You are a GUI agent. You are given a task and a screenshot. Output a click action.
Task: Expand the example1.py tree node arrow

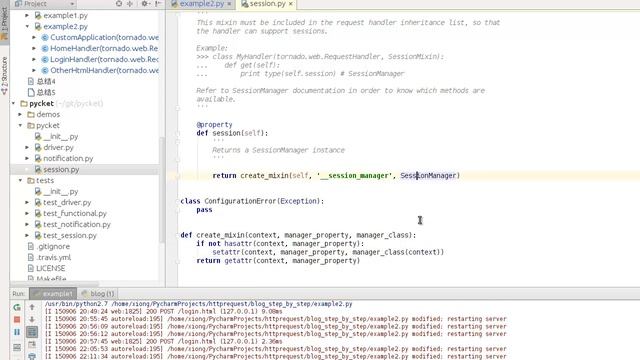point(27,16)
